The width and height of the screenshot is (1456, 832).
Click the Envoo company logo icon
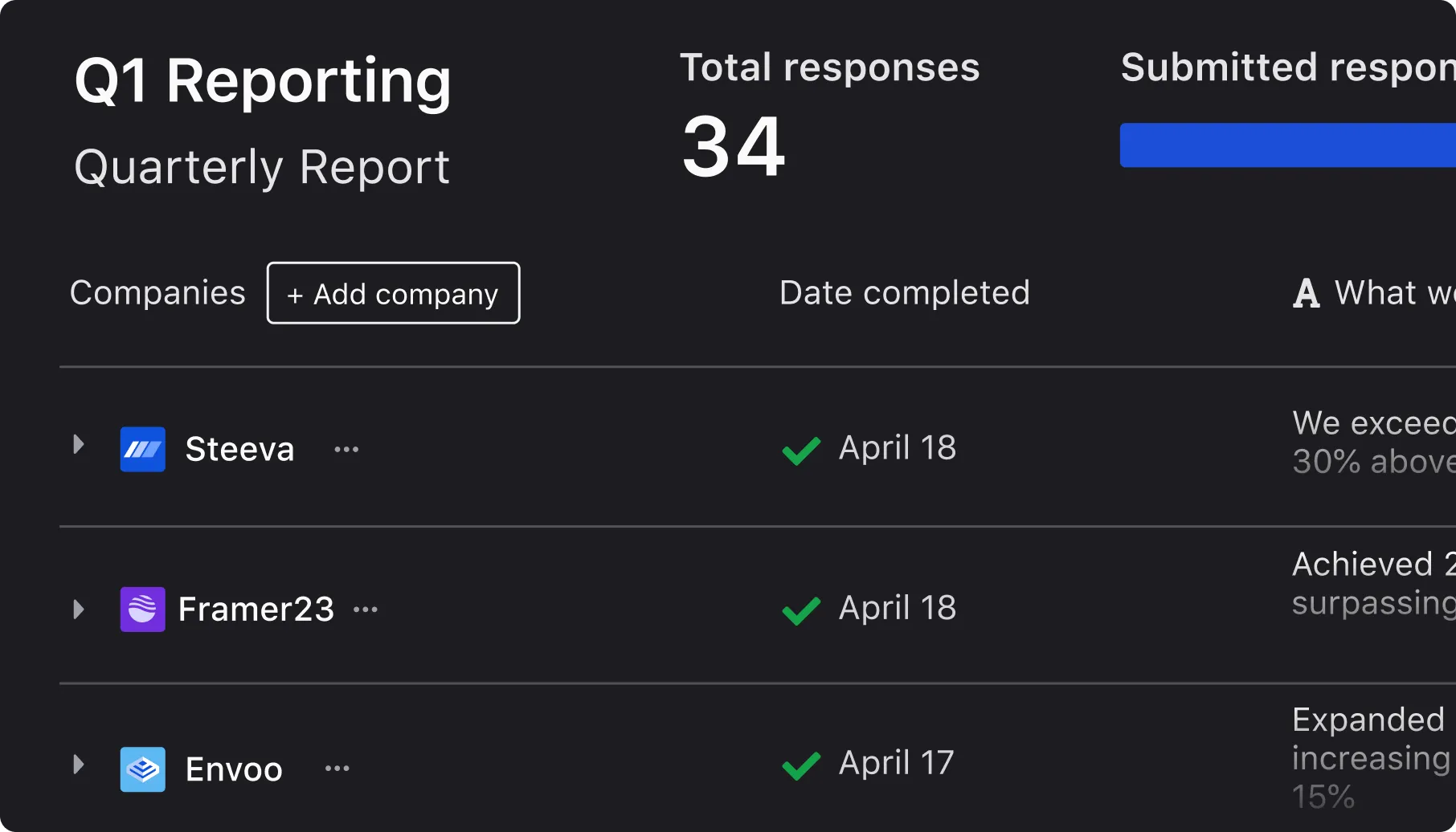(x=143, y=768)
